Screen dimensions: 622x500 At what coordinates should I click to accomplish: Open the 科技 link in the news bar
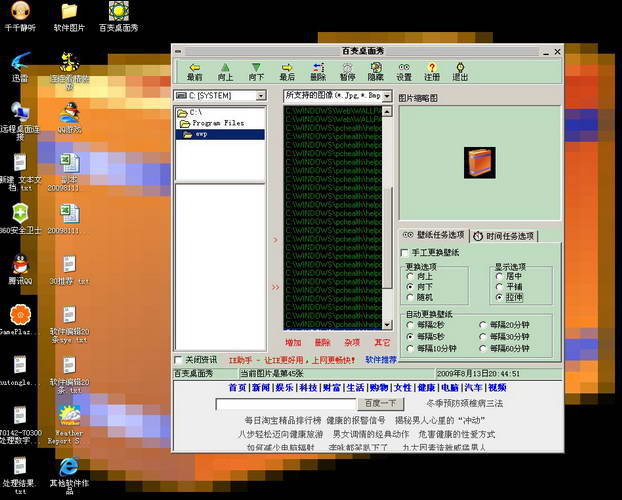point(308,388)
